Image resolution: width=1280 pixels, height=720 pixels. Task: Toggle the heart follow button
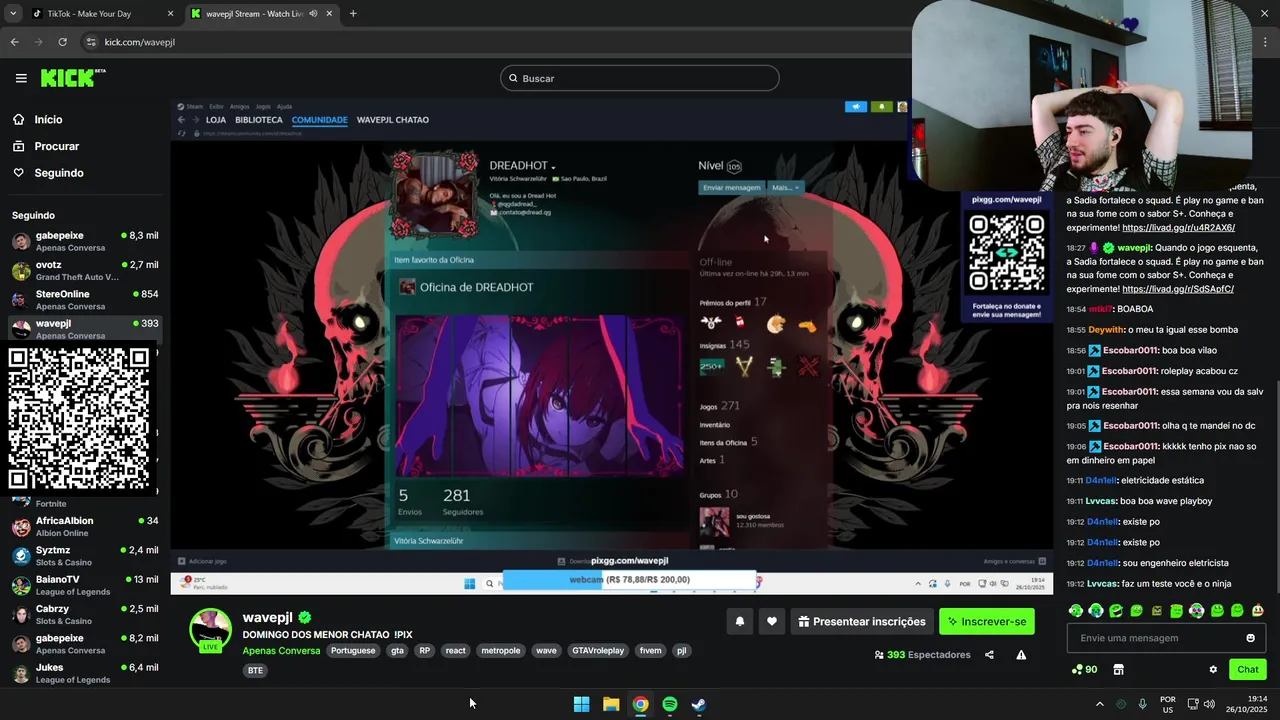[x=772, y=621]
